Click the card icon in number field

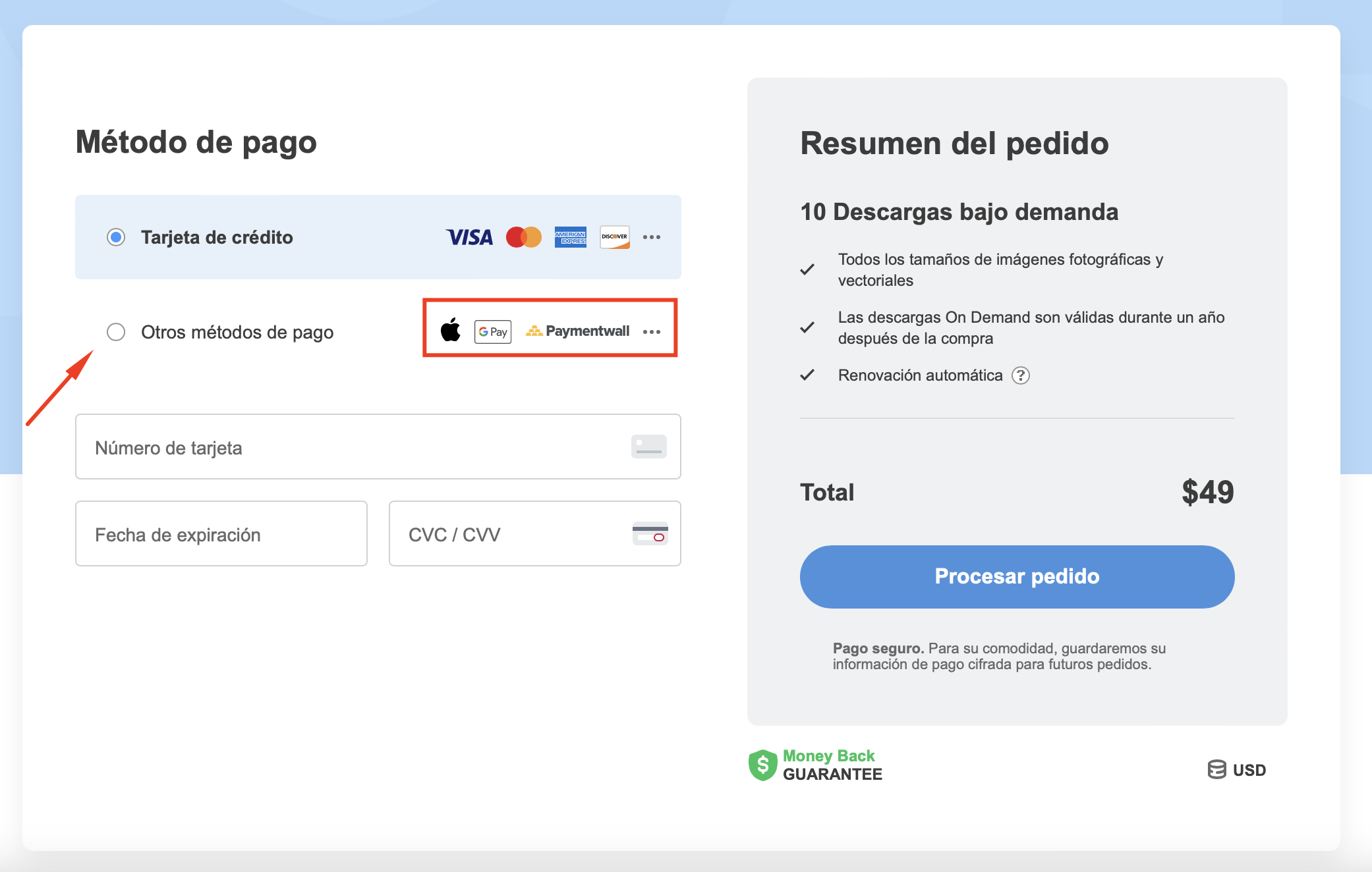coord(649,447)
